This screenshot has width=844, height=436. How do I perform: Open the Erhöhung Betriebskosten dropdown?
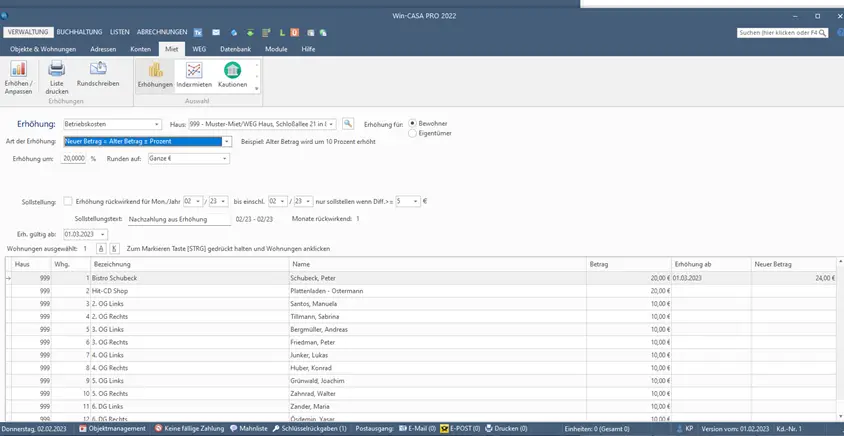112,124
